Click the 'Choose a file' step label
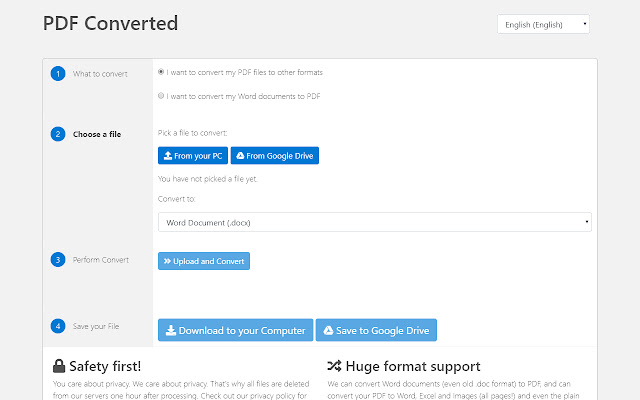The image size is (640, 400). pyautogui.click(x=97, y=134)
